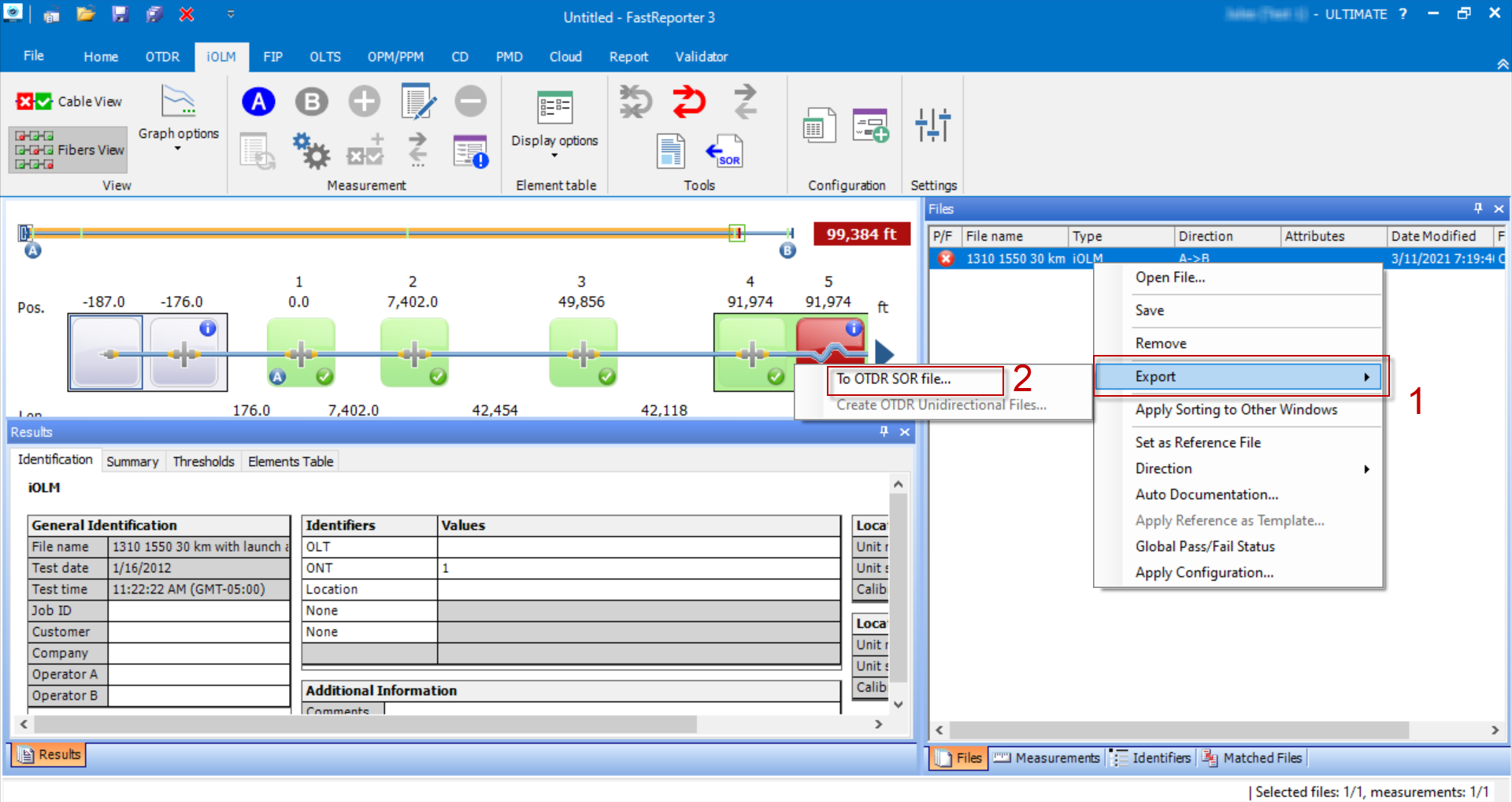Open the Settings sliders icon
The width and height of the screenshot is (1512, 802).
pyautogui.click(x=932, y=126)
